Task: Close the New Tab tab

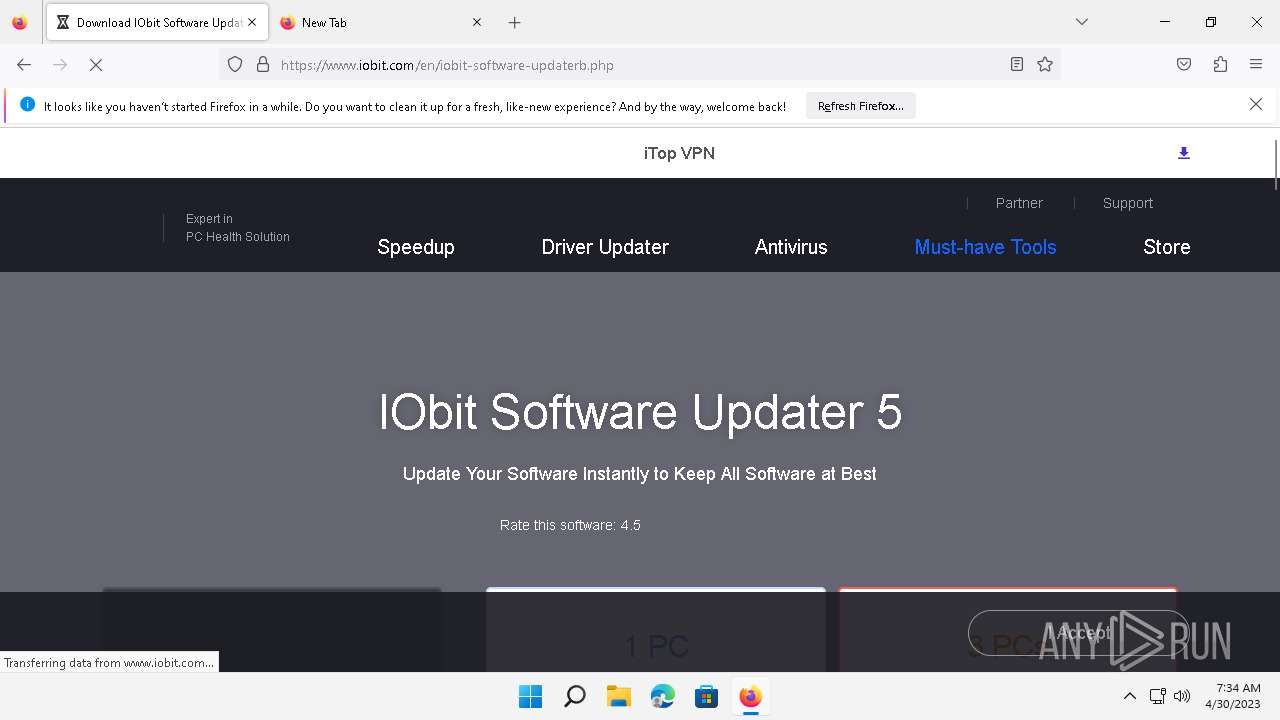Action: pos(477,22)
